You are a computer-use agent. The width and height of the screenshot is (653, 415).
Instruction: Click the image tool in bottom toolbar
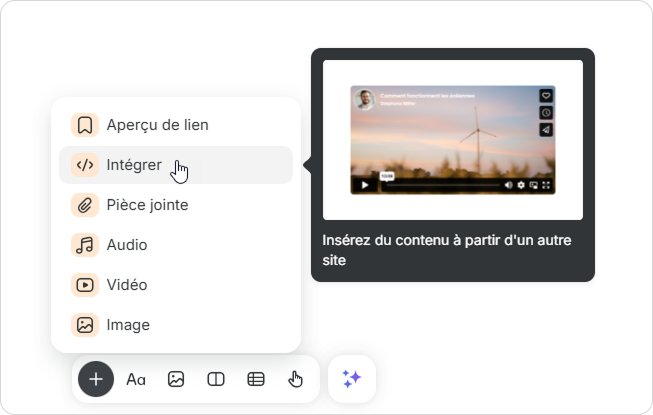[176, 379]
